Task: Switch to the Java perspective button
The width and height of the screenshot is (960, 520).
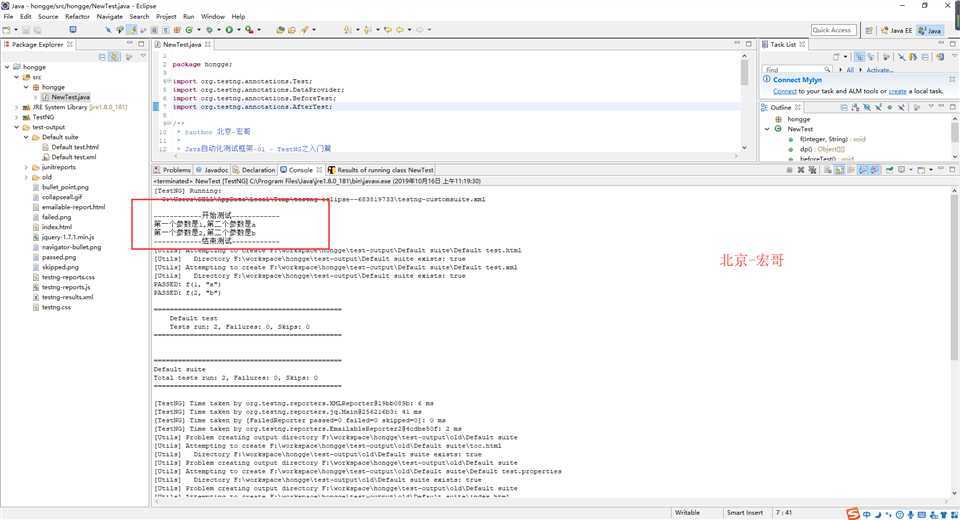Action: point(929,30)
